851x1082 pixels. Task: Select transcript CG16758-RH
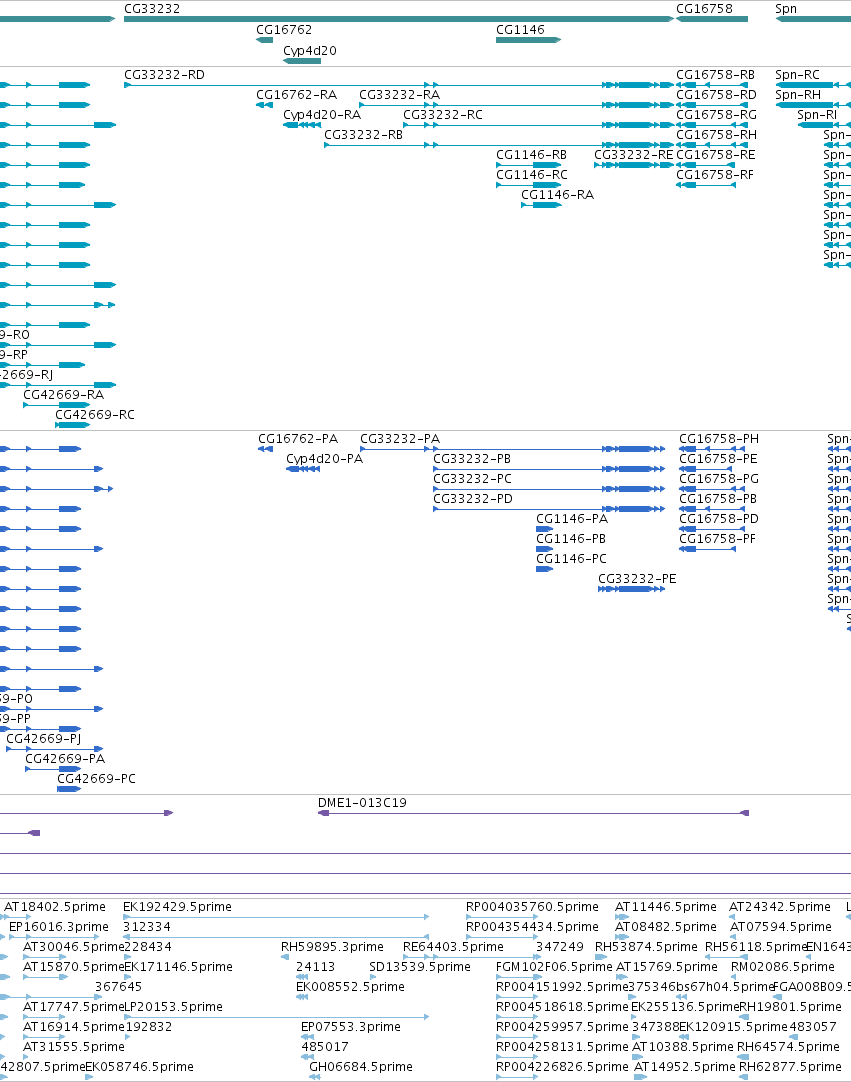tap(716, 135)
